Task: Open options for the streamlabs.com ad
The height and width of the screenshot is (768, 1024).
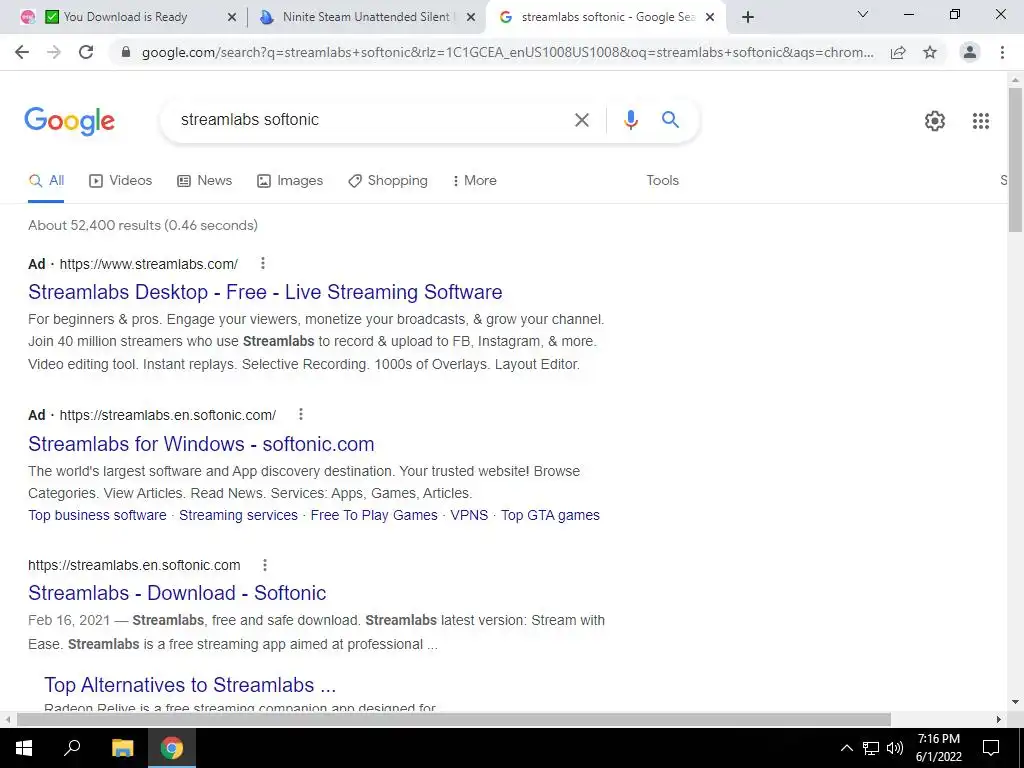Action: click(x=263, y=263)
